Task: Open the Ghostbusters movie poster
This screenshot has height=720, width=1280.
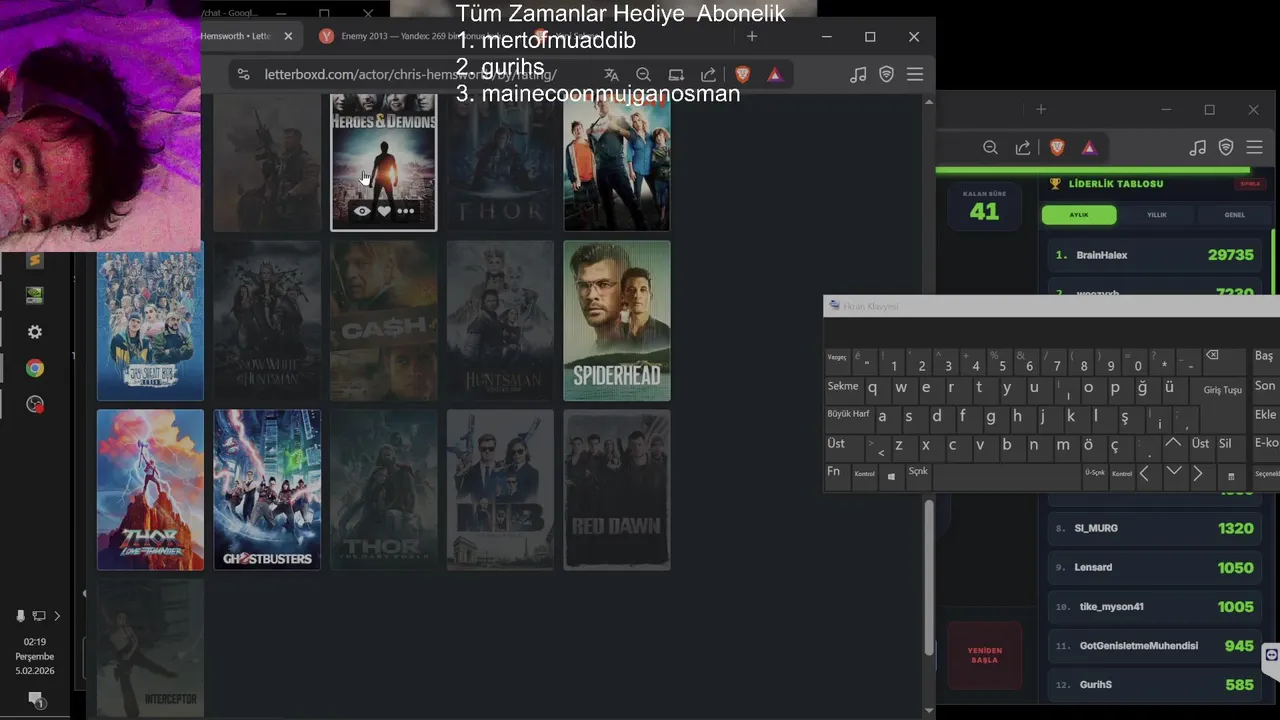Action: coord(267,490)
